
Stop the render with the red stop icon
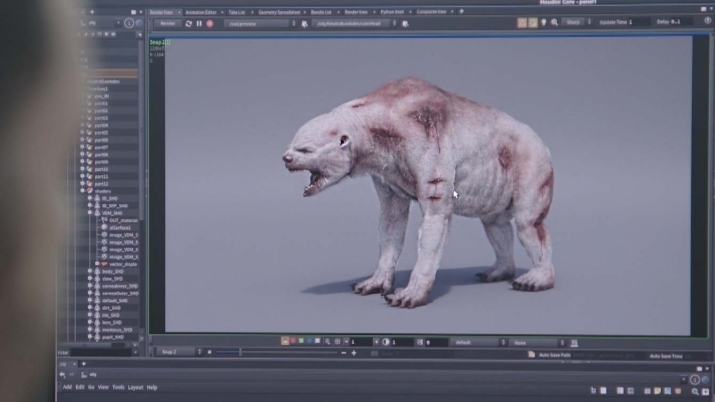(210, 22)
